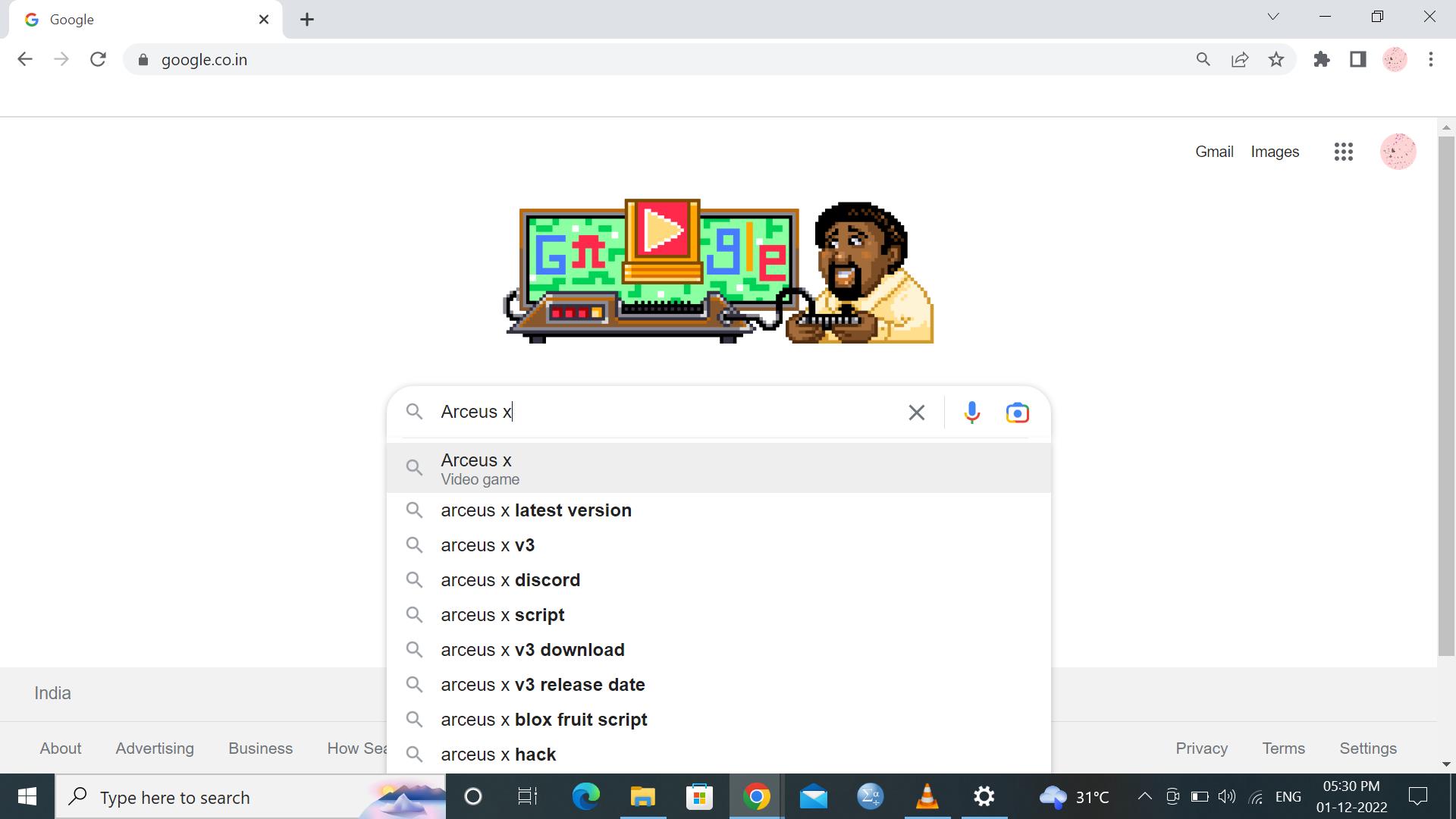Image resolution: width=1456 pixels, height=819 pixels.
Task: Open Wi-Fi network tray icon
Action: [x=1256, y=796]
